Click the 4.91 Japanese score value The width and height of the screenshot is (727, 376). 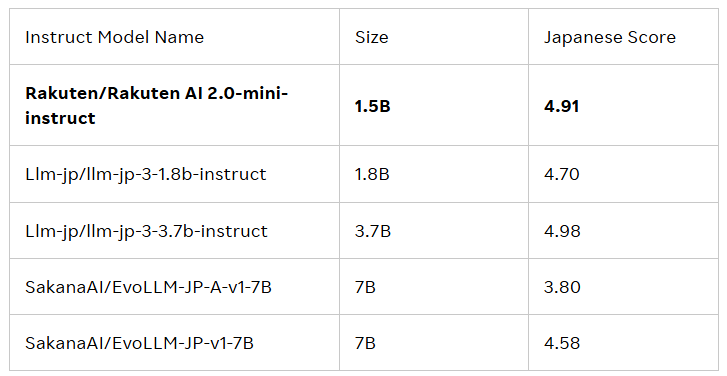pos(561,106)
